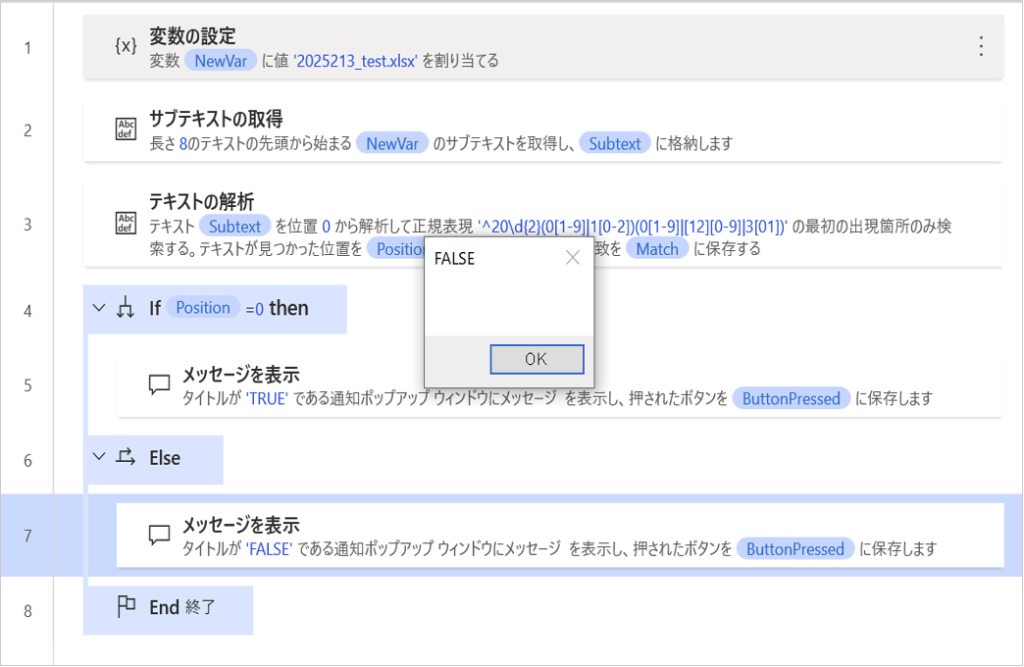Image resolution: width=1024 pixels, height=667 pixels.
Task: Select line number 3 in the gutter
Action: (28, 222)
